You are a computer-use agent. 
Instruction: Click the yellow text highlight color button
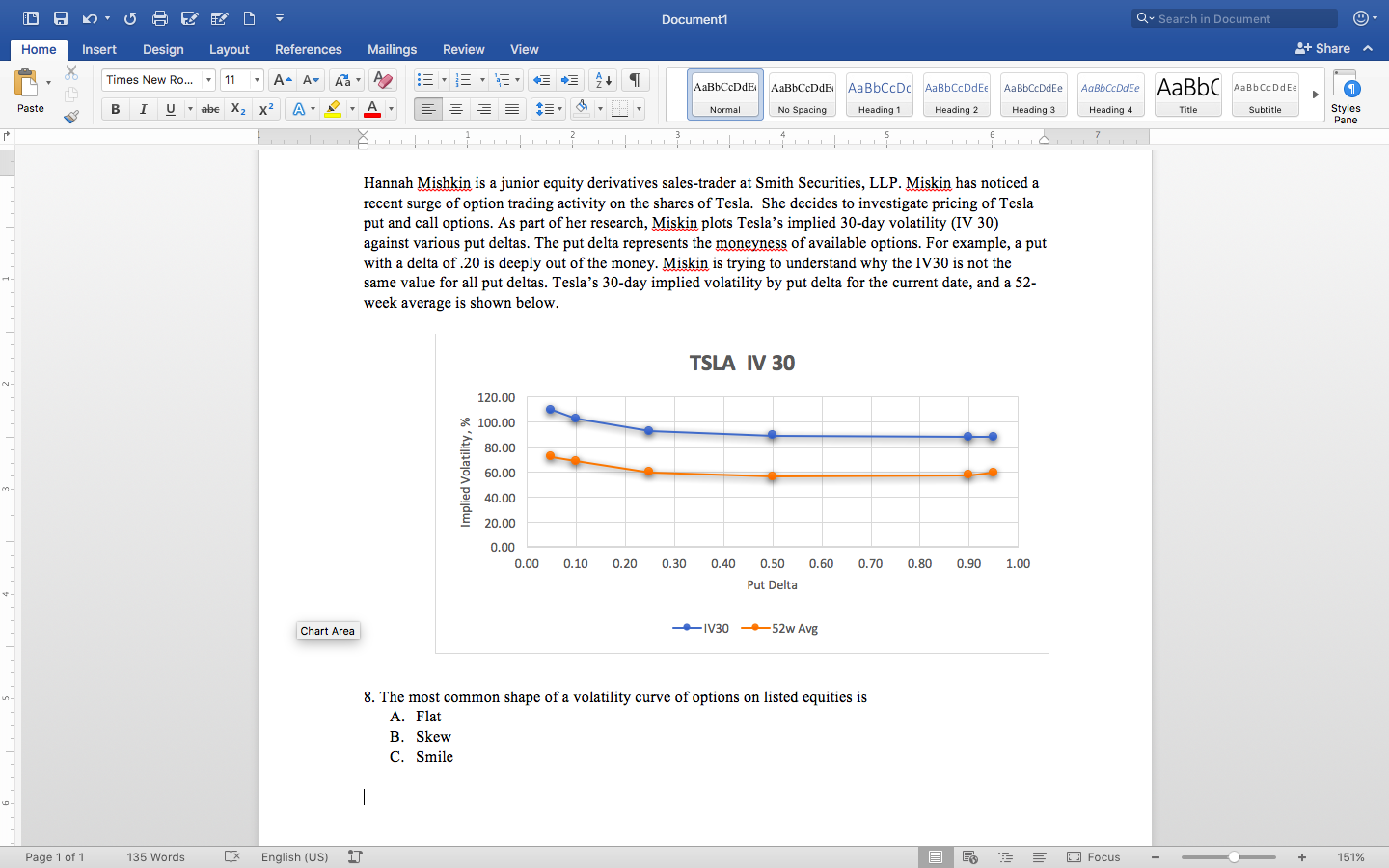(333, 109)
